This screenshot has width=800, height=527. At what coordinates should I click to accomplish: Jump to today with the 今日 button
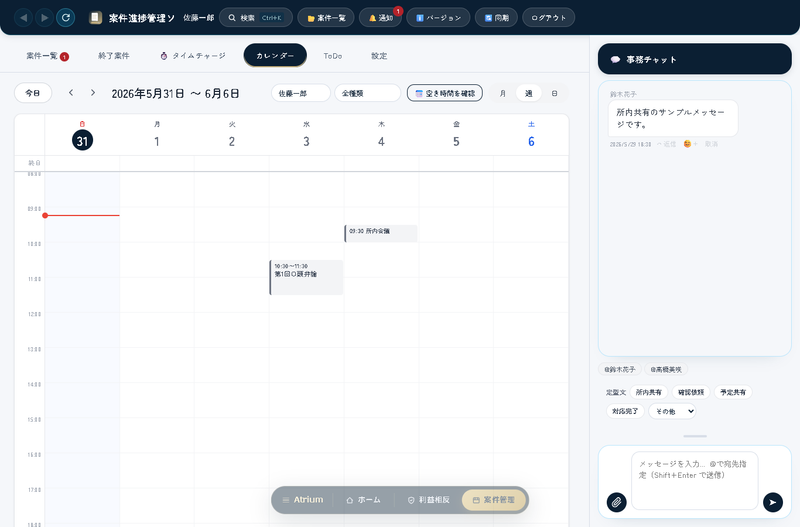pos(33,93)
